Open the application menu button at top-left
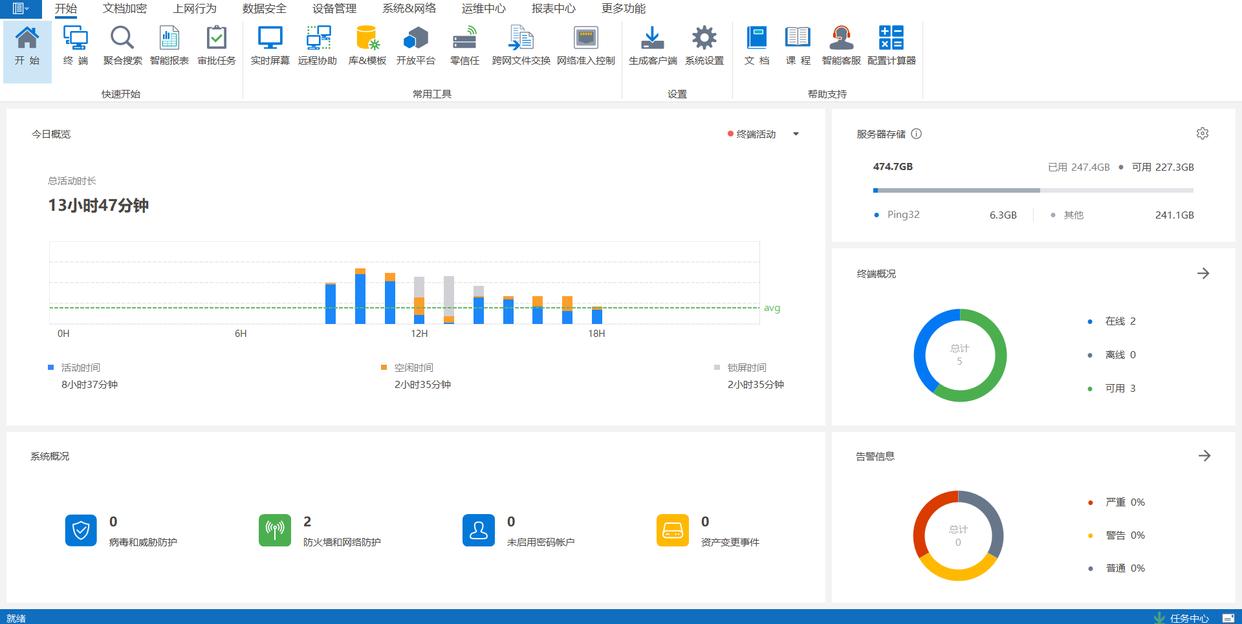 tap(20, 9)
